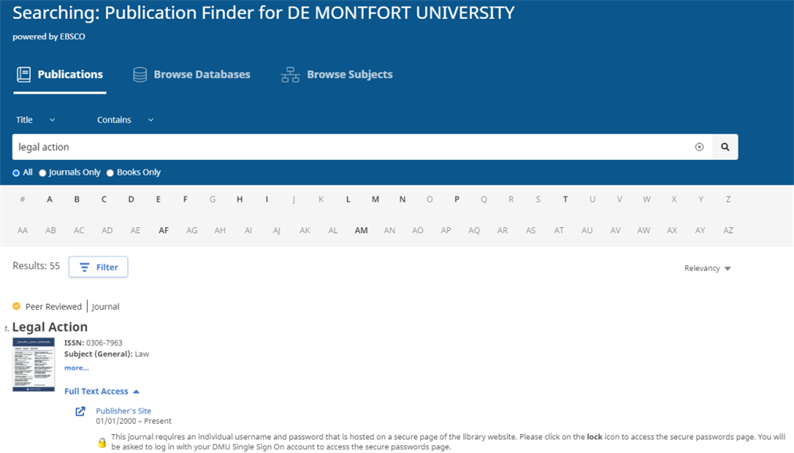Click the yellow lock icon for passwords page
The height and width of the screenshot is (453, 794).
click(102, 442)
